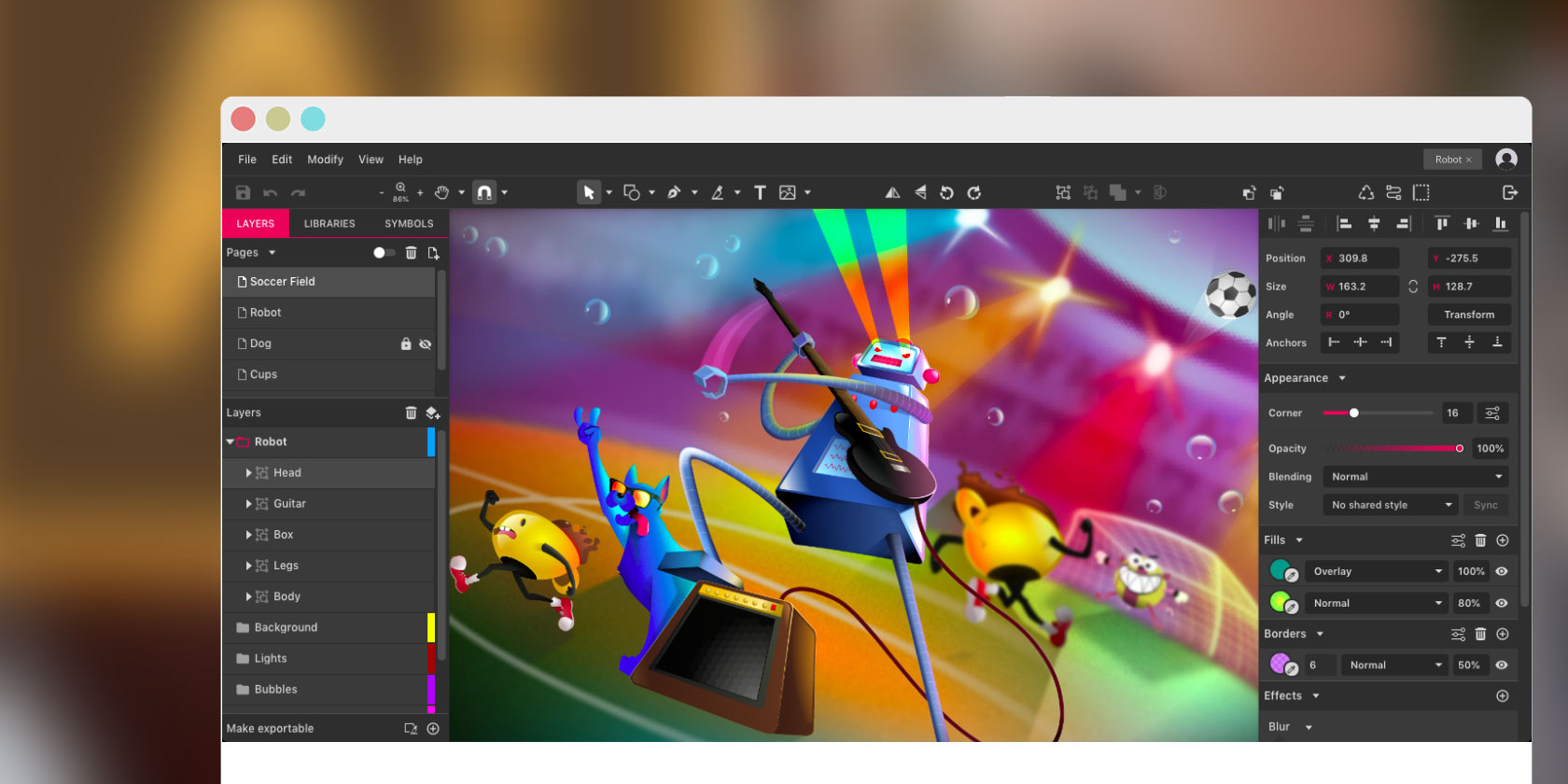This screenshot has height=784, width=1568.
Task: Add a new fill with plus icon
Action: [1503, 540]
